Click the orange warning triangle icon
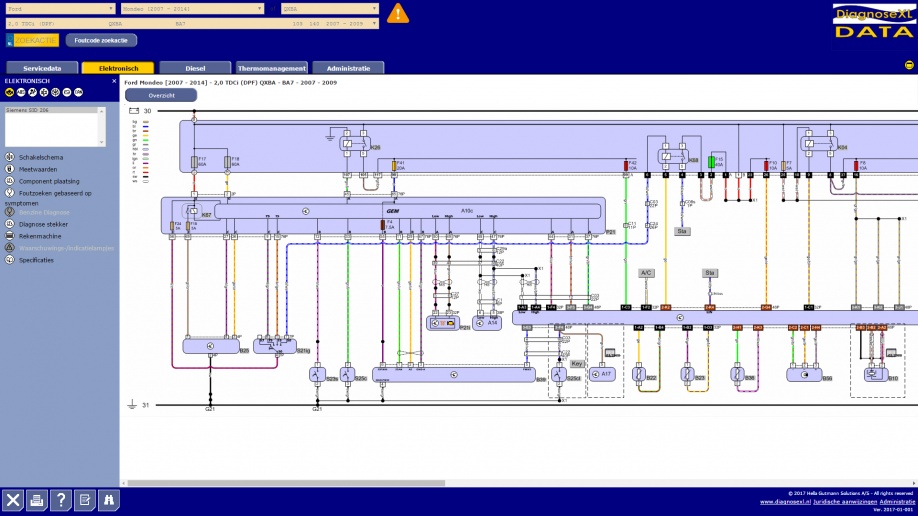918x516 pixels. click(x=398, y=13)
